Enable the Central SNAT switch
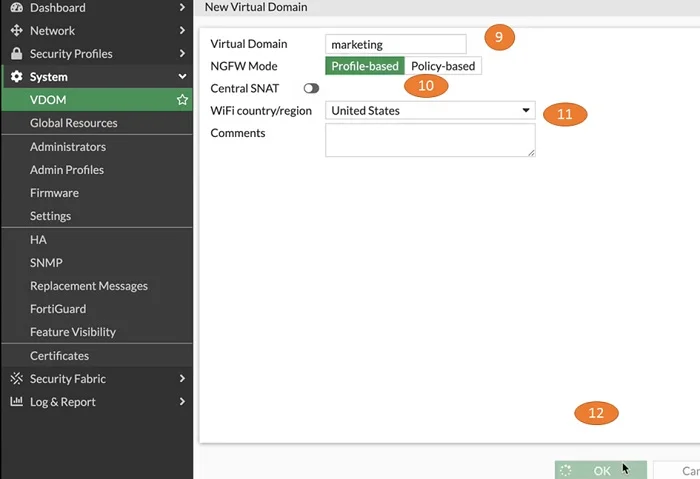700x479 pixels. pyautogui.click(x=311, y=88)
